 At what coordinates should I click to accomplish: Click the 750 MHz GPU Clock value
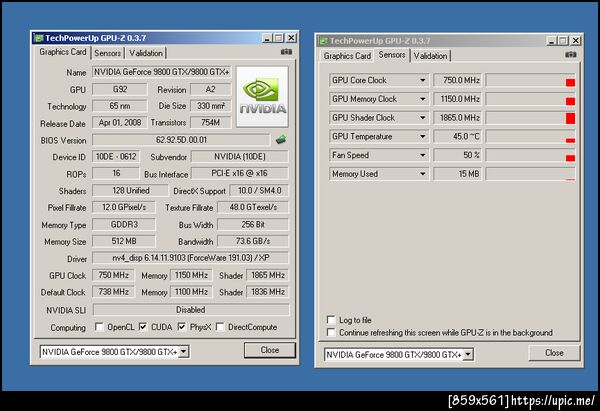[113, 275]
